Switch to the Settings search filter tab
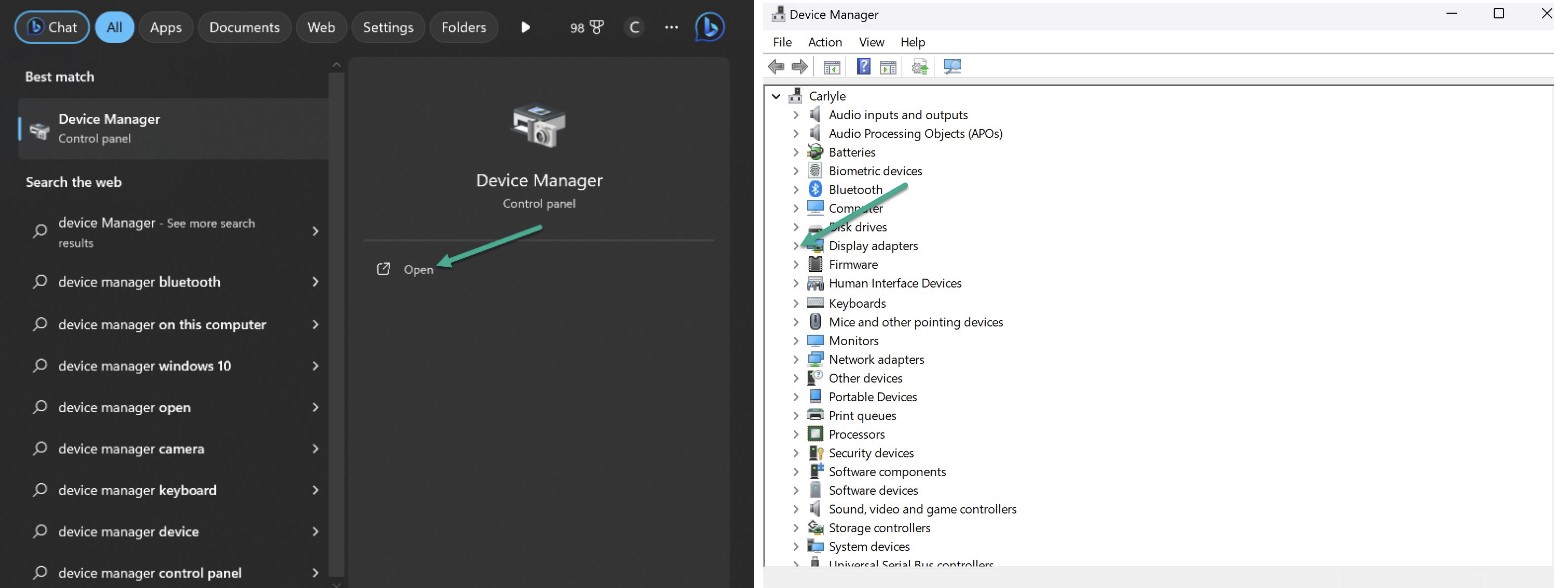This screenshot has width=1554, height=588. click(388, 27)
